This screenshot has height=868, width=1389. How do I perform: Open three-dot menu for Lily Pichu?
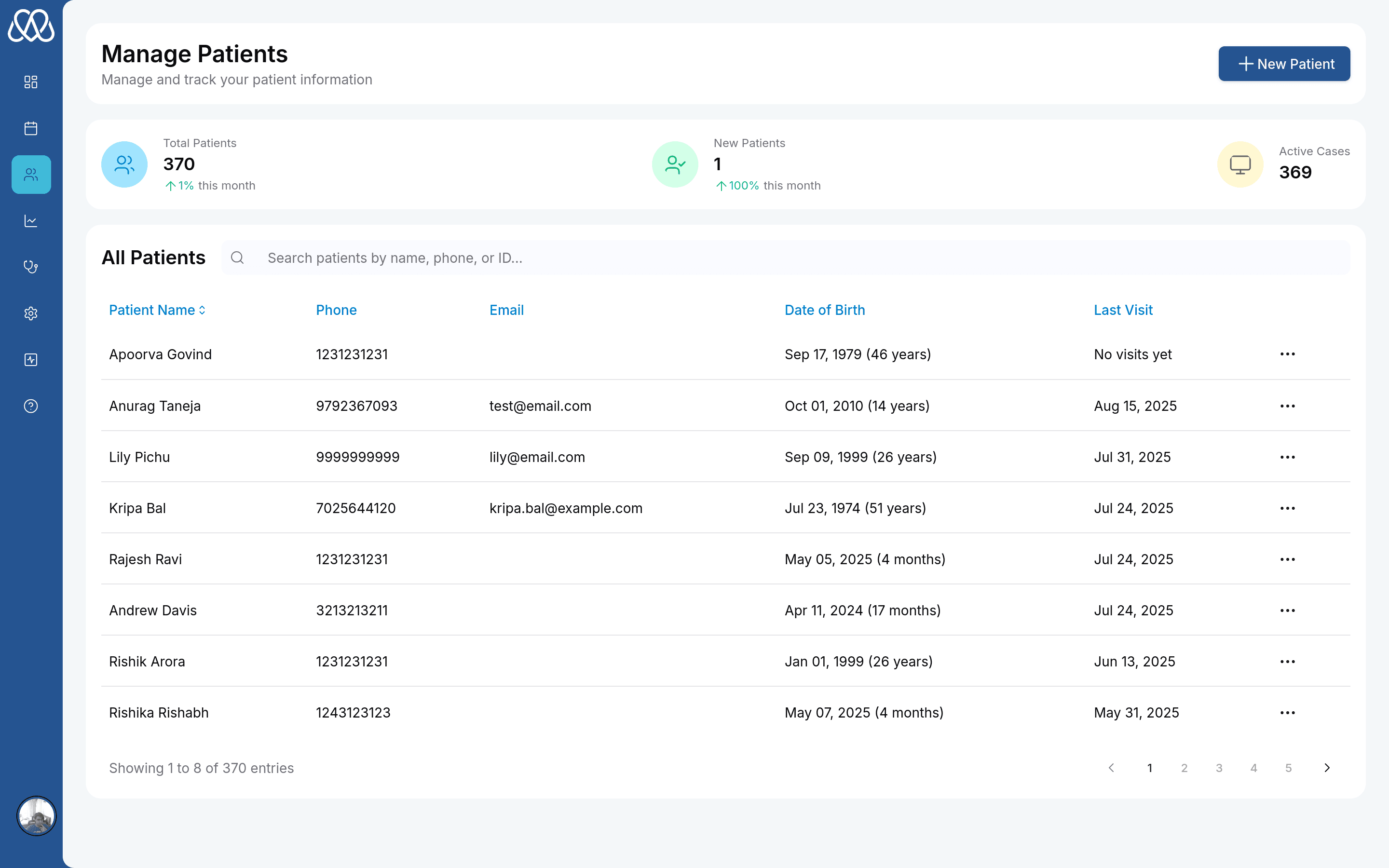click(x=1287, y=457)
